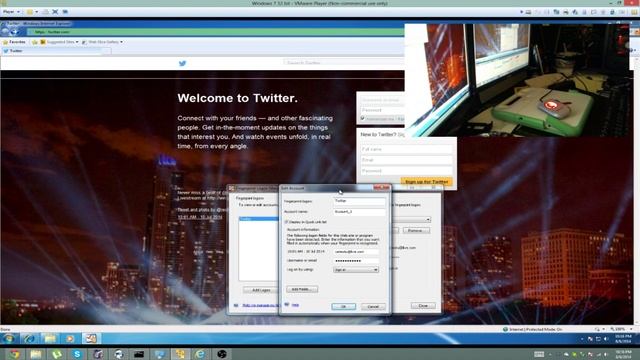Open File Explorer on the host taskbar
This screenshot has height=360, width=640.
(36, 354)
